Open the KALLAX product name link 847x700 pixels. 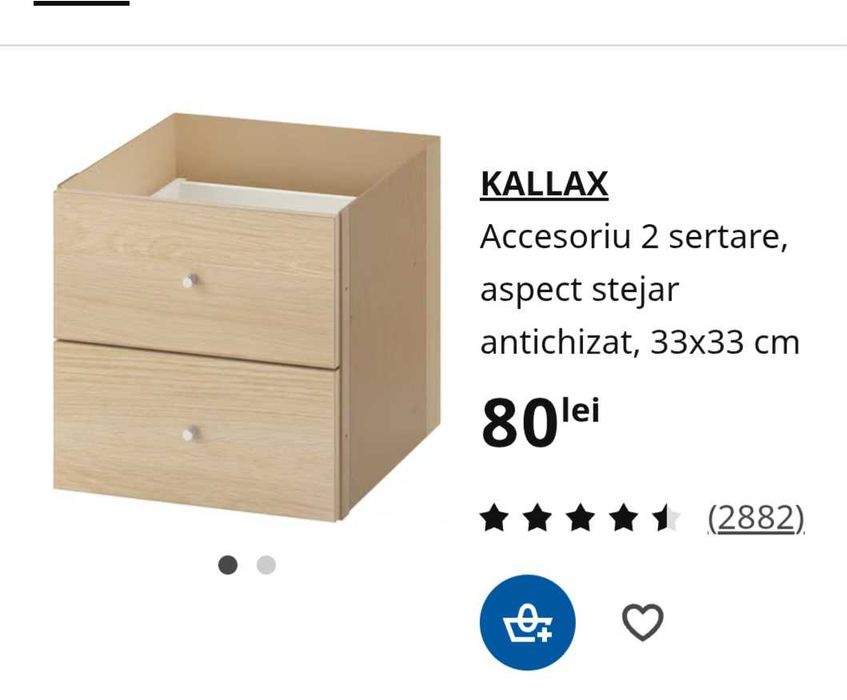(x=544, y=184)
